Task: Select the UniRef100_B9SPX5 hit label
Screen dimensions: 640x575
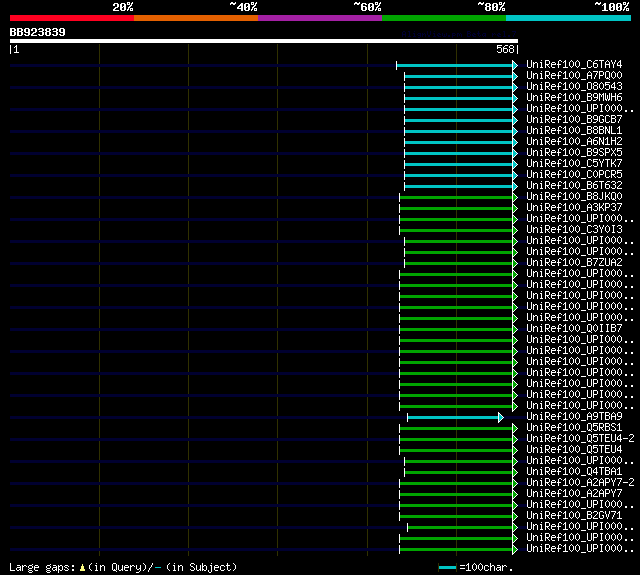Action: [x=574, y=153]
